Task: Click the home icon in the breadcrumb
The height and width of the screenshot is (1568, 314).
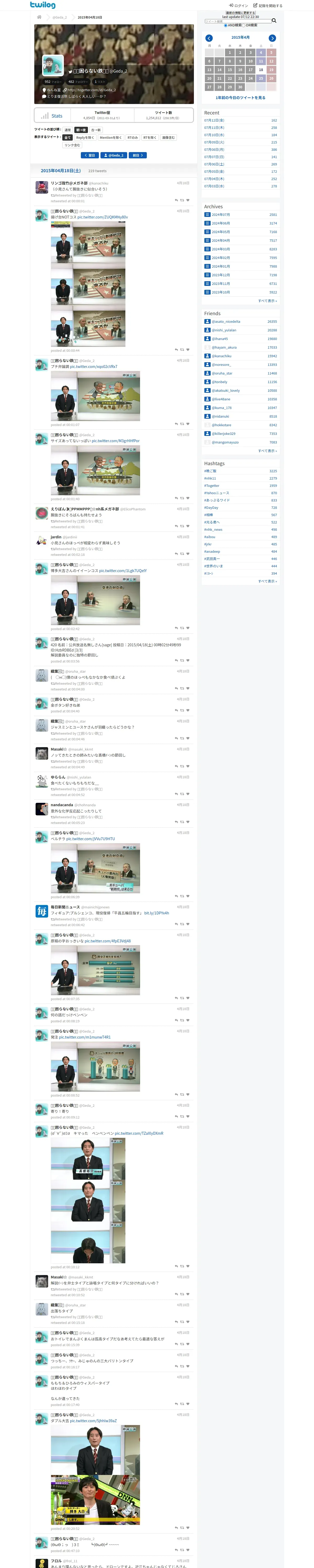Action: click(x=39, y=17)
